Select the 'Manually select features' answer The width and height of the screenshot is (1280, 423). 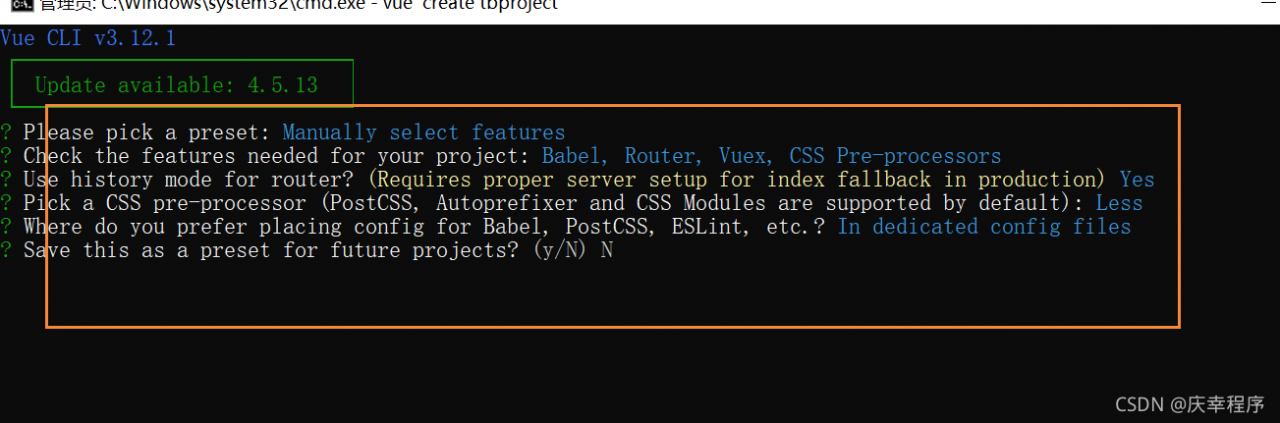coord(423,133)
